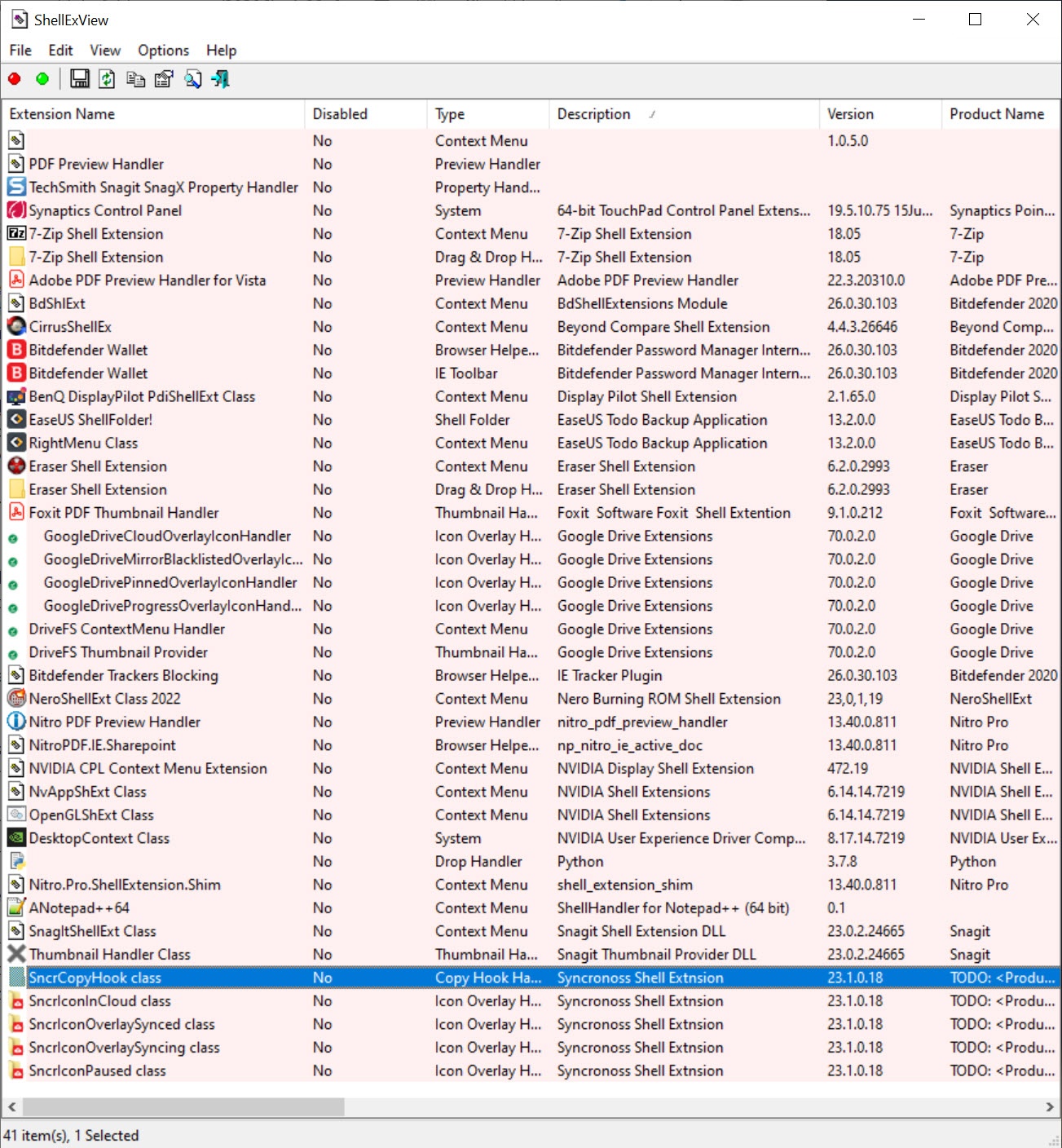Viewport: 1062px width, 1148px height.
Task: Click the red Disable Selected Items button
Action: [x=15, y=79]
